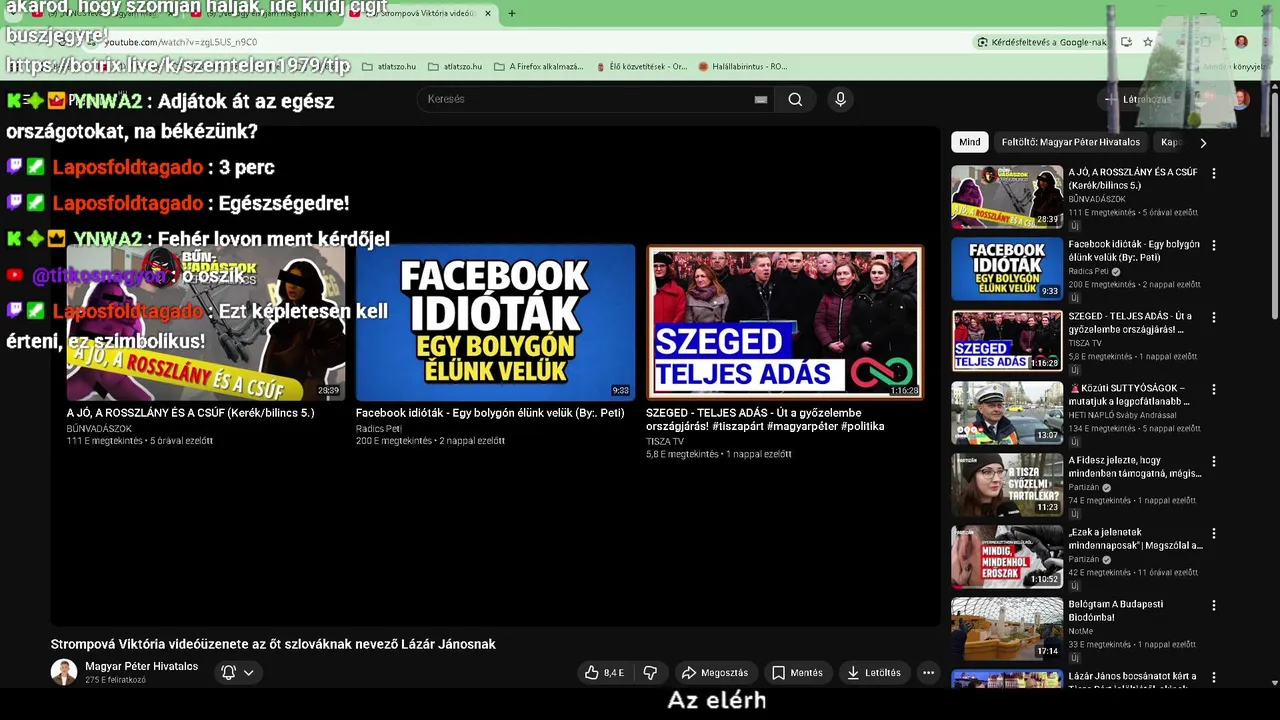The width and height of the screenshot is (1280, 720).
Task: Open three-dot menu for Közúti SUTTYÓSÁGOK video
Action: coord(1214,389)
